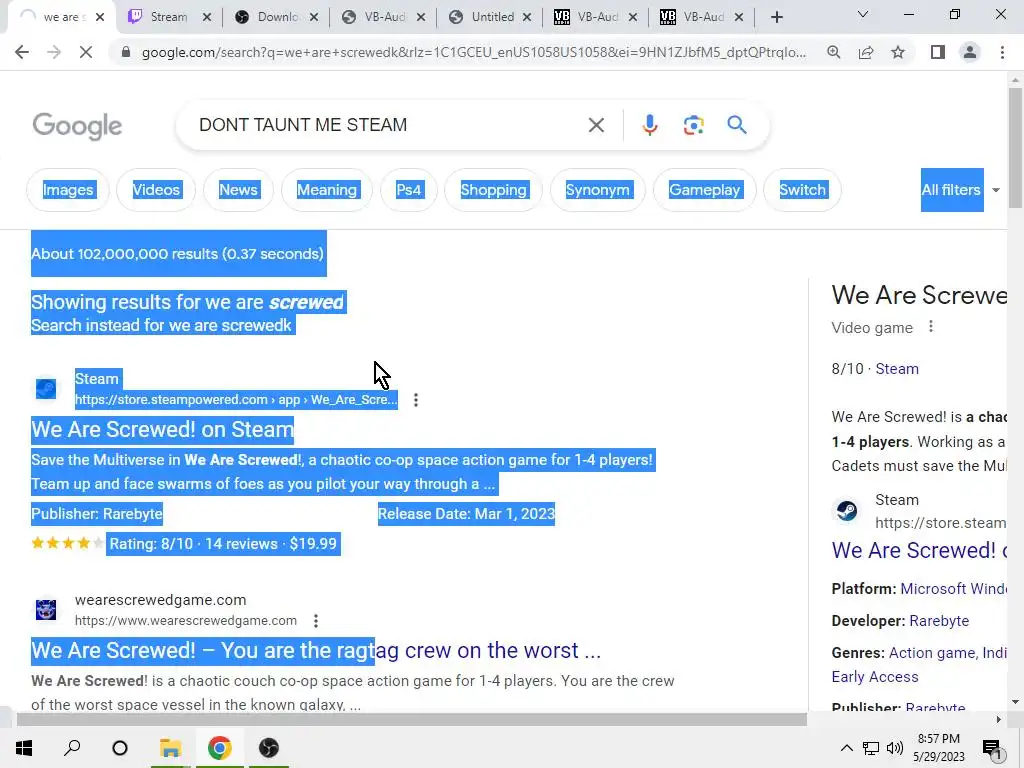Go forward in browser history
The image size is (1024, 768).
pos(54,52)
